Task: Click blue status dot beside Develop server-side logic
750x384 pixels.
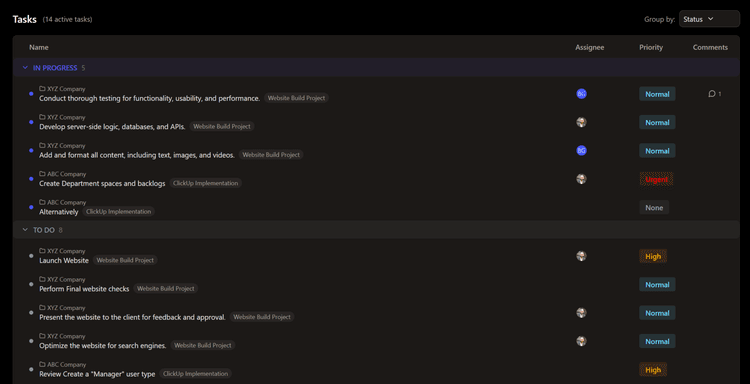Action: click(x=31, y=122)
